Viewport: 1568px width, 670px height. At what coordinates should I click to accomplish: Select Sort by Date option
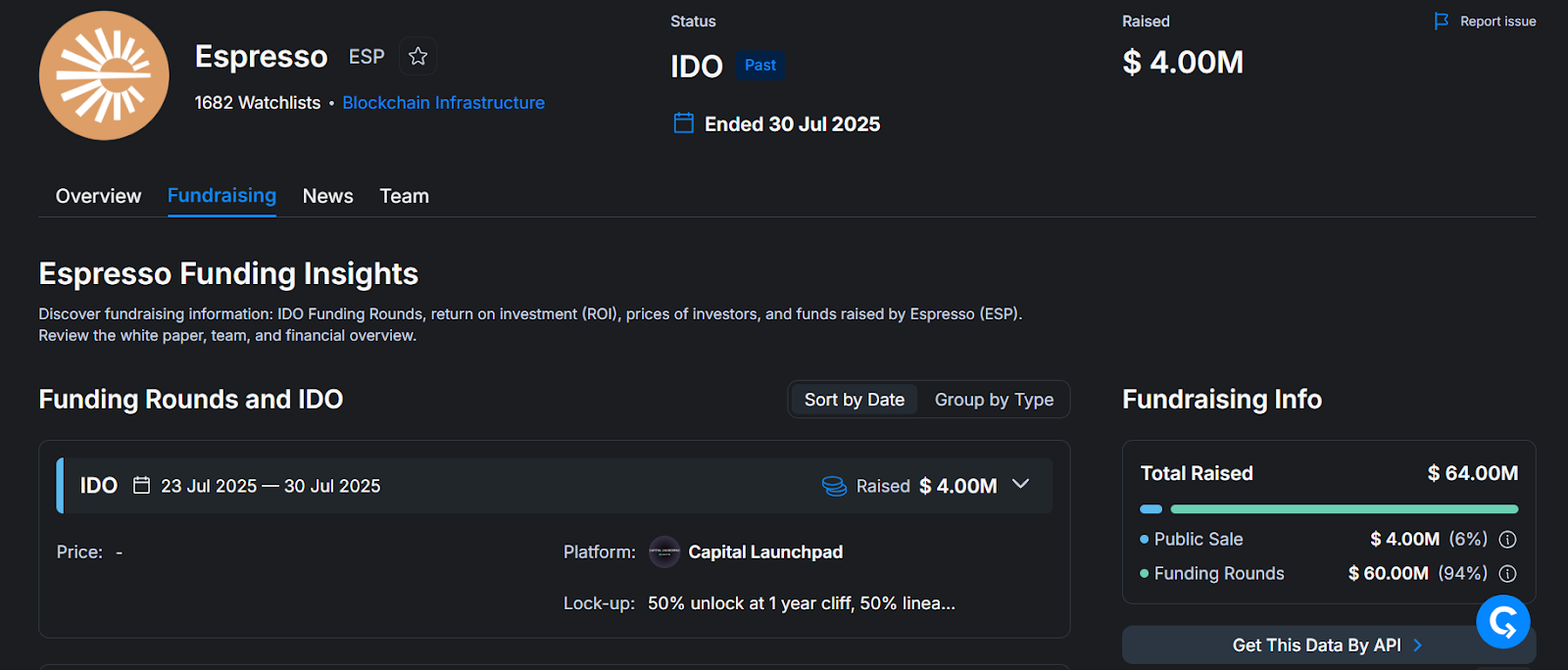854,400
